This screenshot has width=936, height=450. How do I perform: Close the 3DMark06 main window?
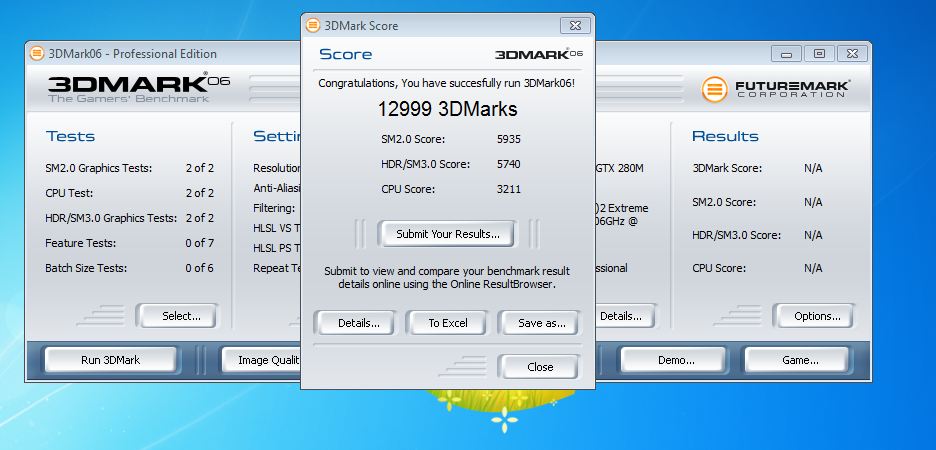pyautogui.click(x=852, y=54)
